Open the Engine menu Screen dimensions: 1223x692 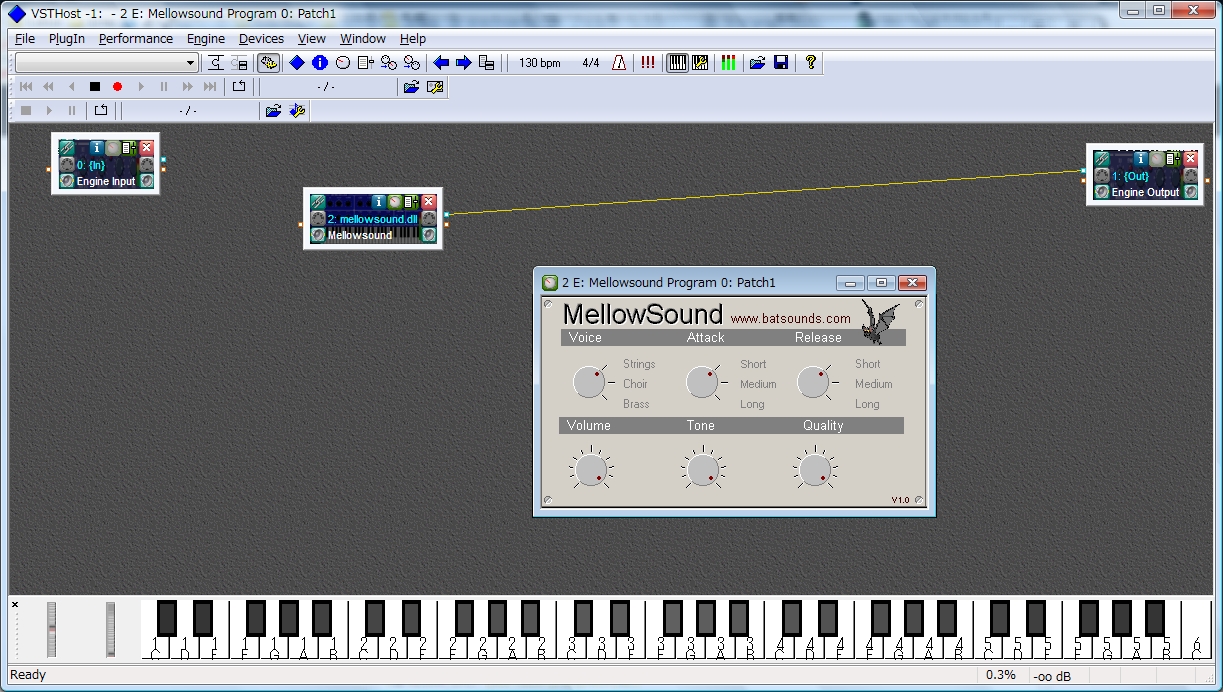coord(206,39)
